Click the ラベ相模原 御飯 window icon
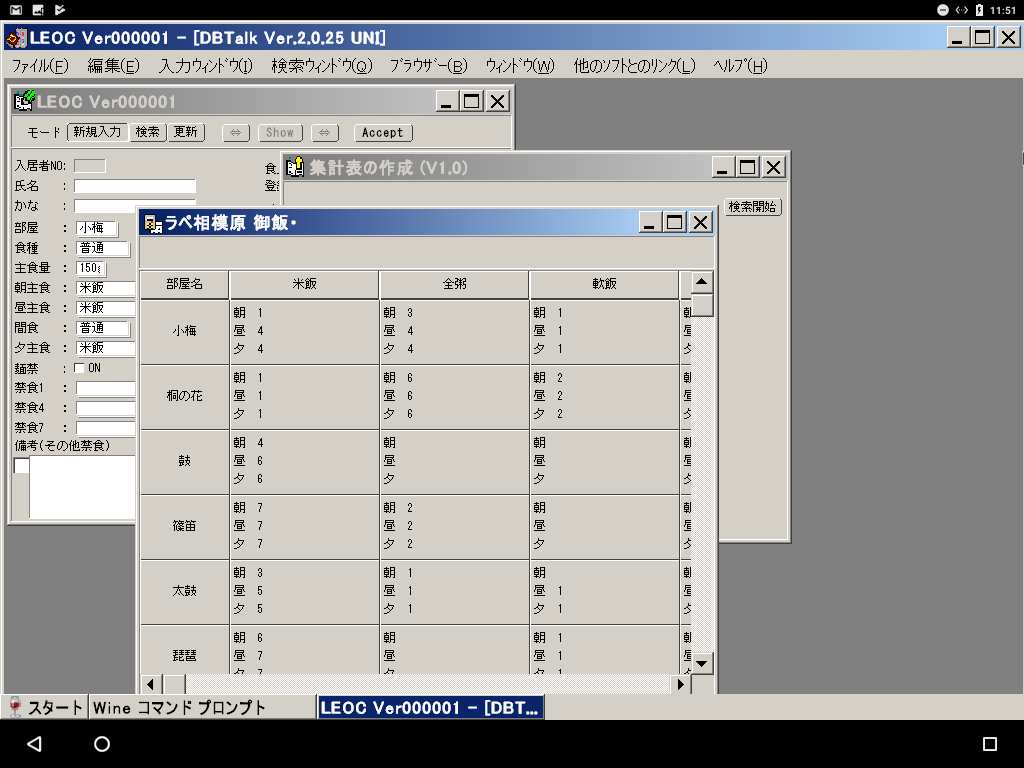Image resolution: width=1024 pixels, height=768 pixels. point(153,223)
